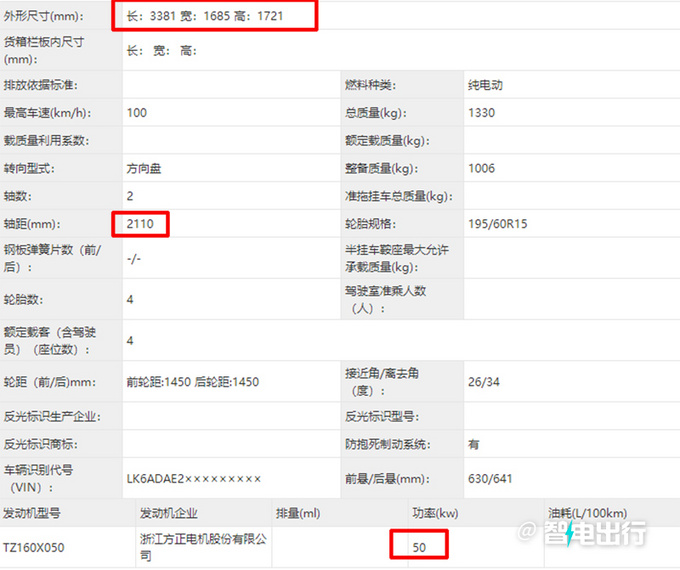This screenshot has width=680, height=570.
Task: Select the motor model TZ160X050
Action: [x=33, y=547]
